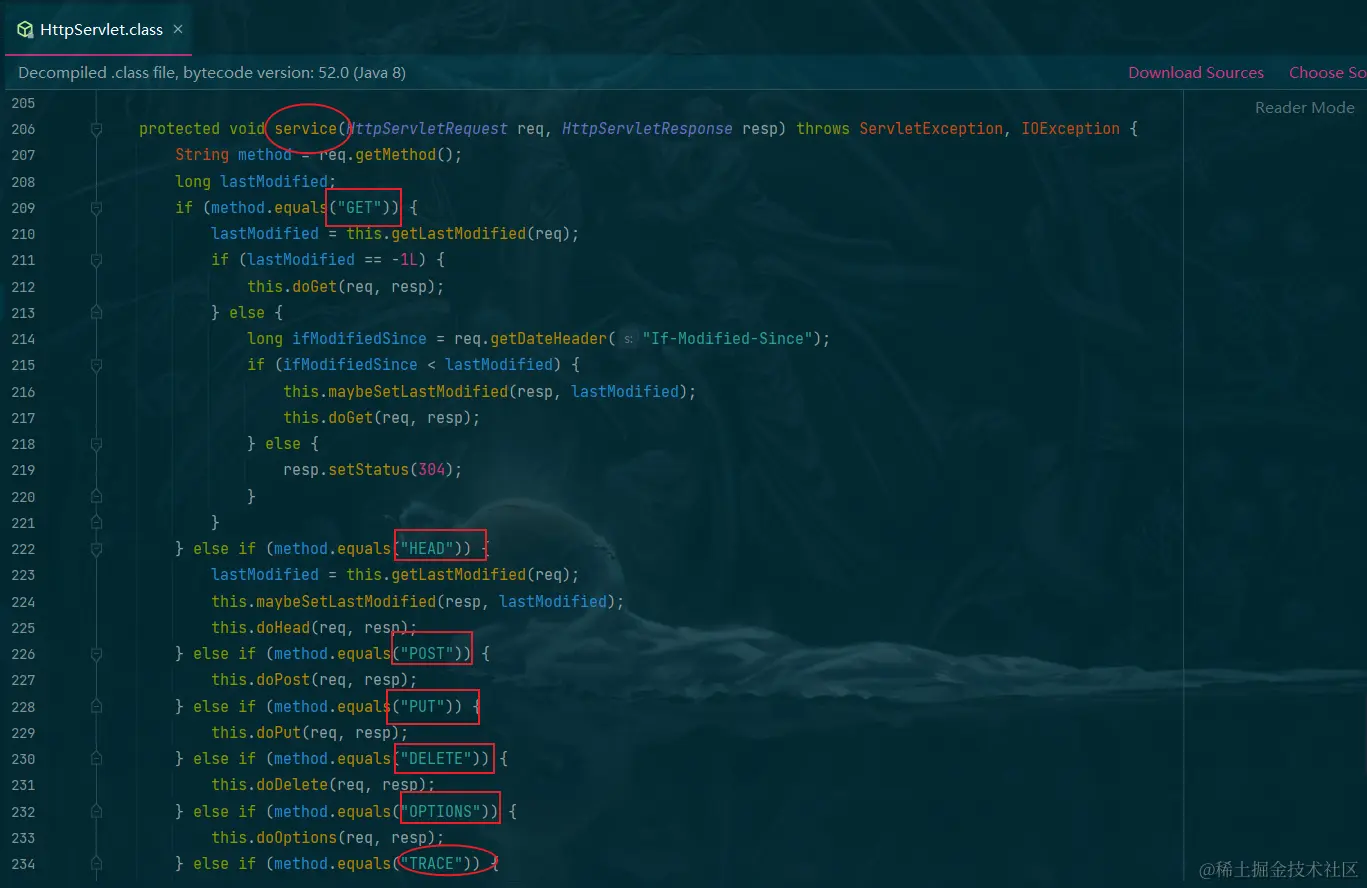Image resolution: width=1367 pixels, height=888 pixels.
Task: Click the class file icon on HttpServlet.class tab
Action: [x=26, y=30]
